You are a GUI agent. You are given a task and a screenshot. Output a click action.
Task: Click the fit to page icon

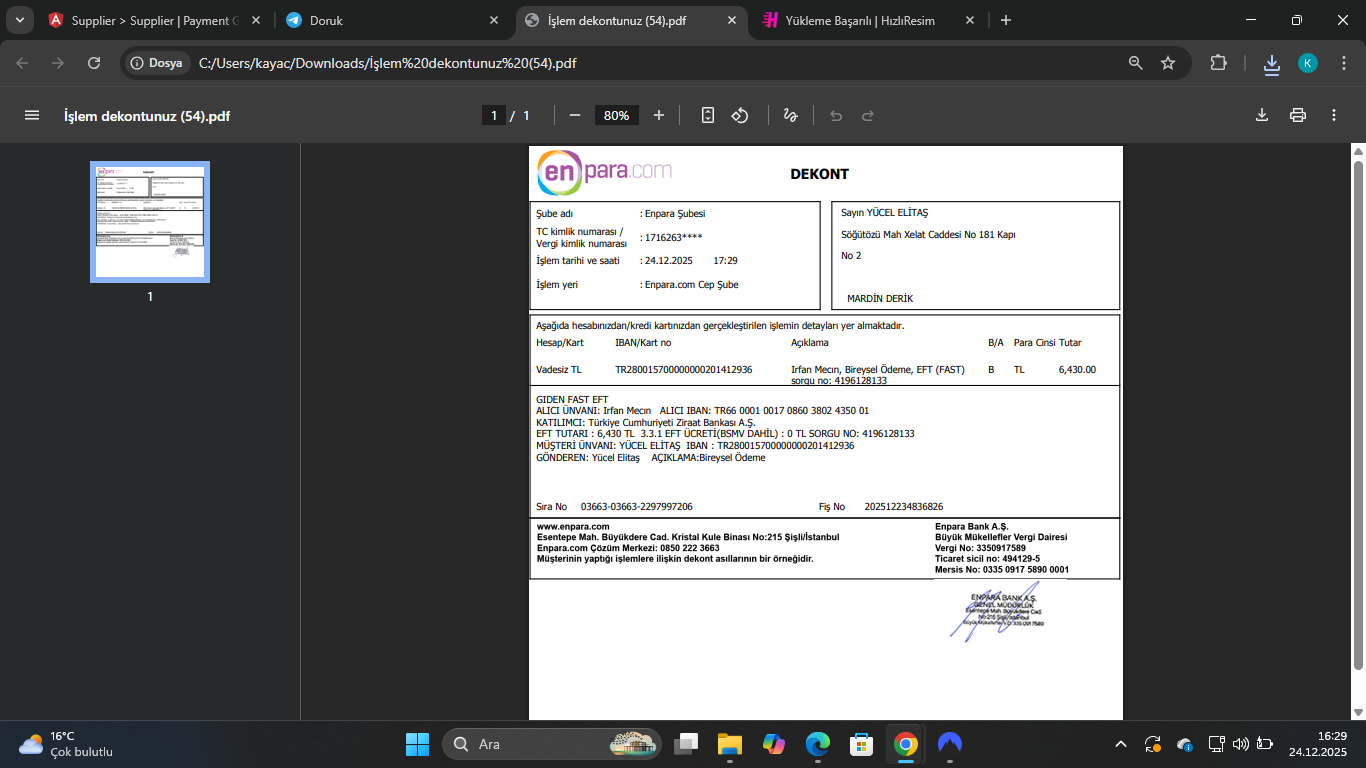click(x=708, y=115)
